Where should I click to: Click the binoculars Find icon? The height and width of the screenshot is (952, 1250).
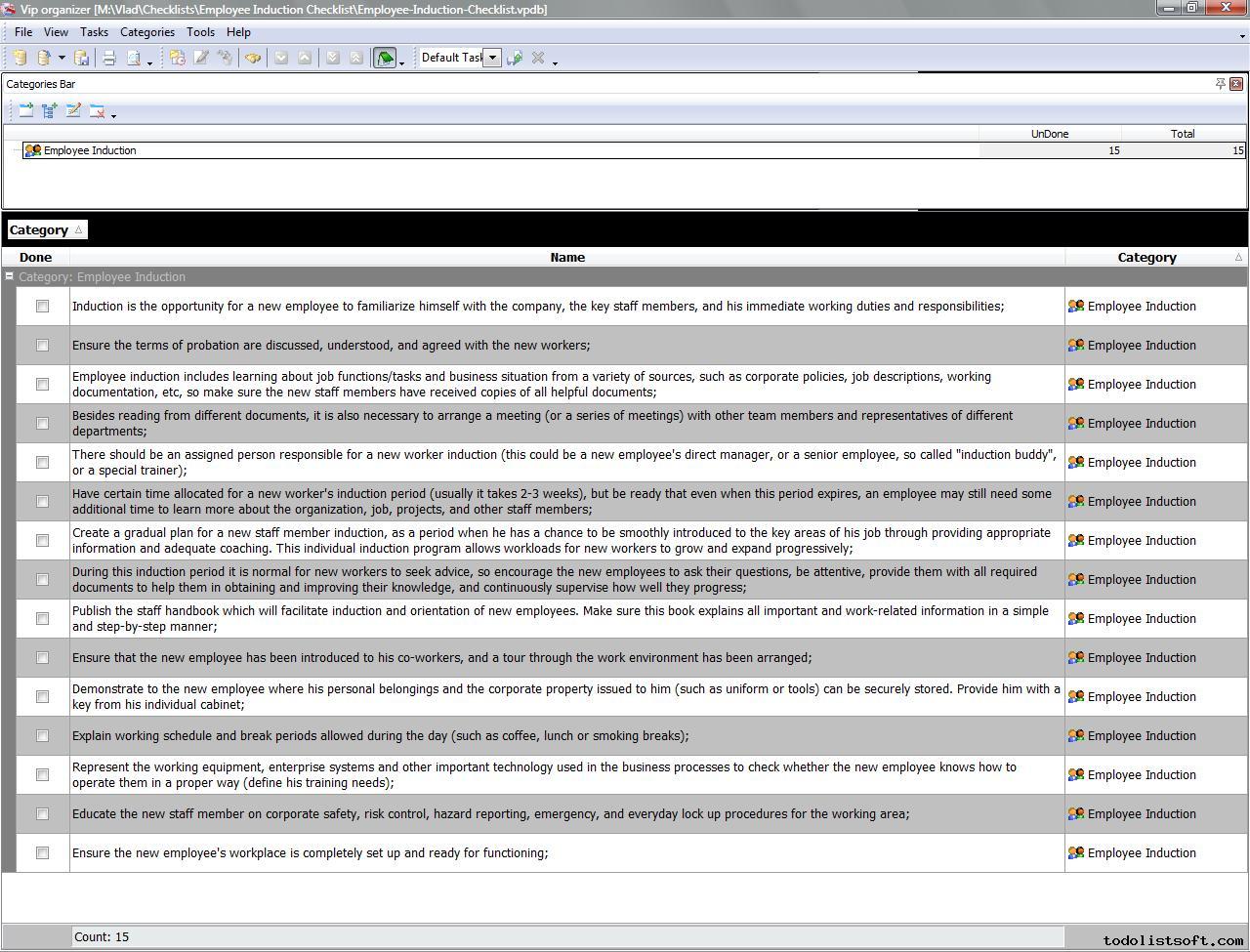(x=253, y=58)
